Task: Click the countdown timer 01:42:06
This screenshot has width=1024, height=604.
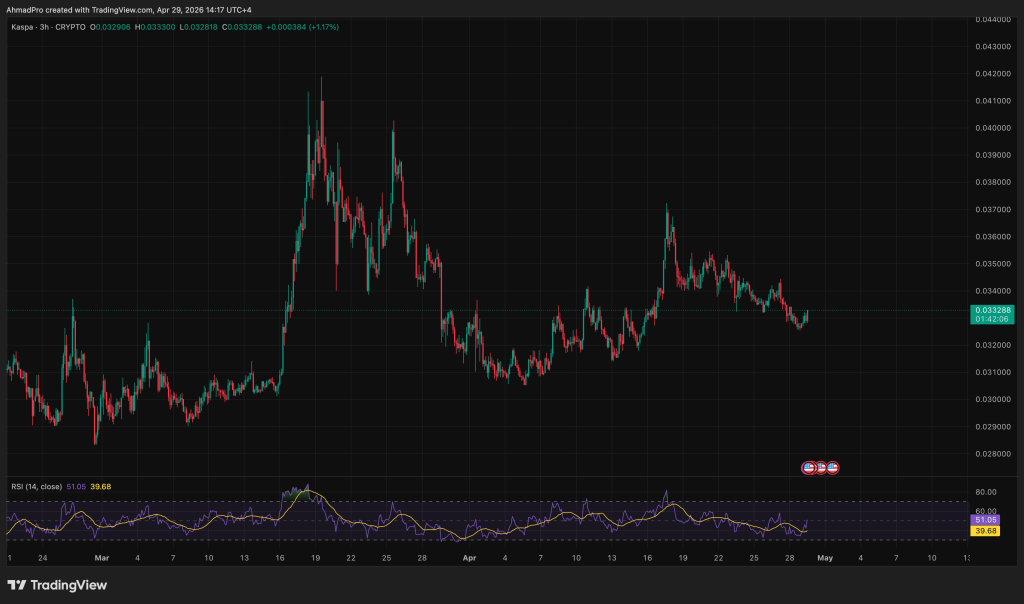Action: click(990, 322)
